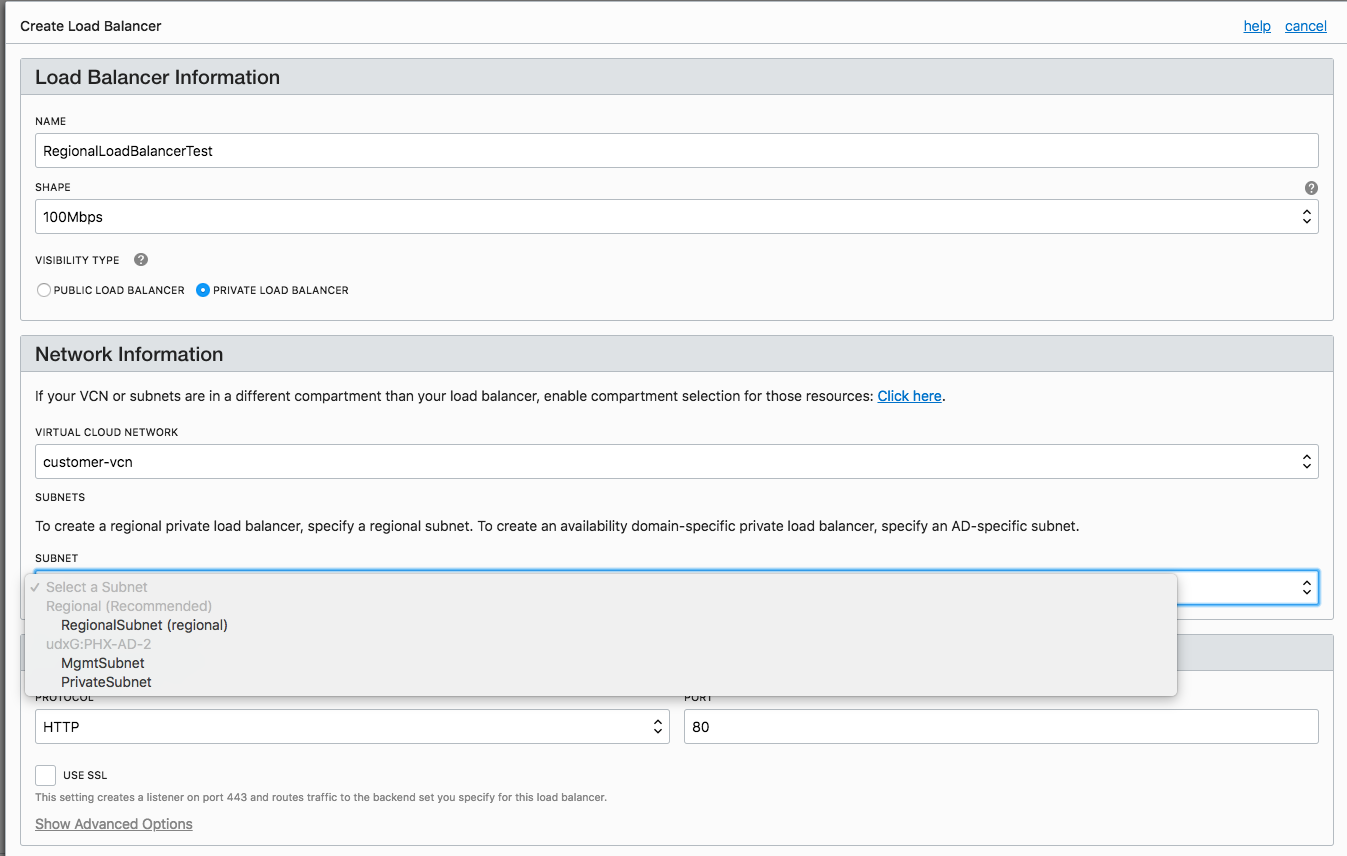Choose RegionalSubnet (regional) from list

(x=144, y=625)
